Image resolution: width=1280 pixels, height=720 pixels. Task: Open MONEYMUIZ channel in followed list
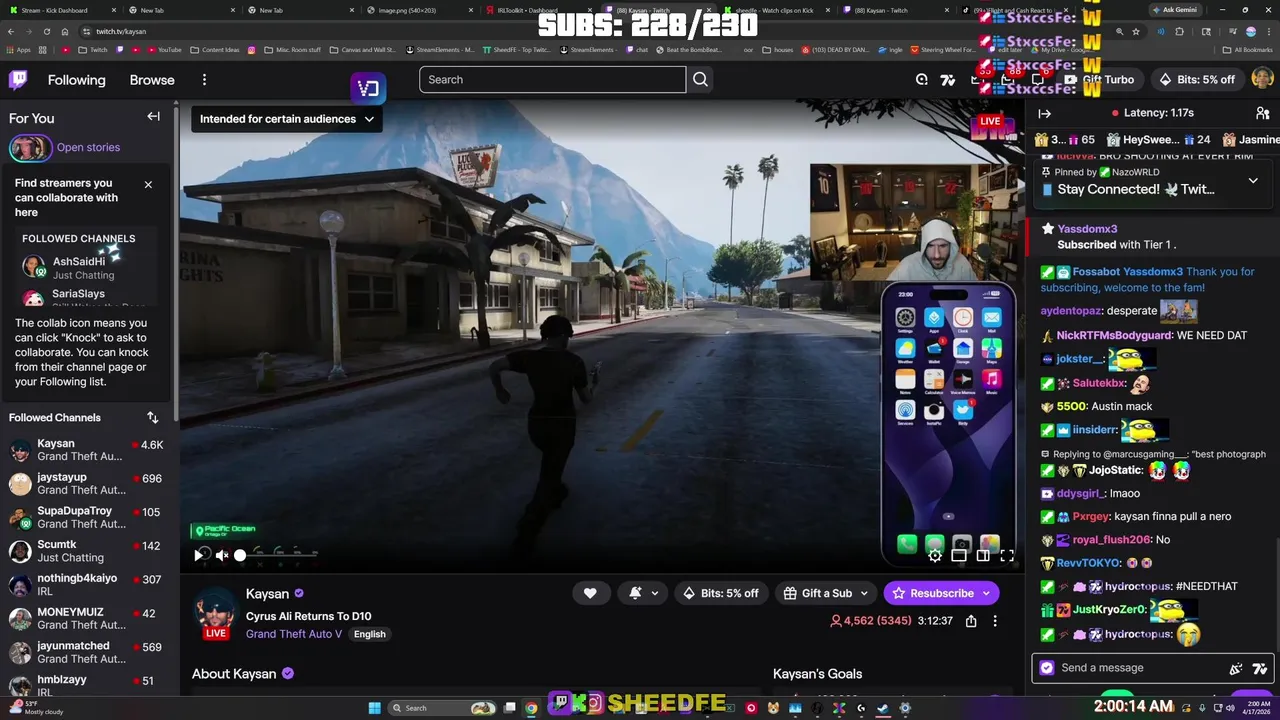coord(85,618)
